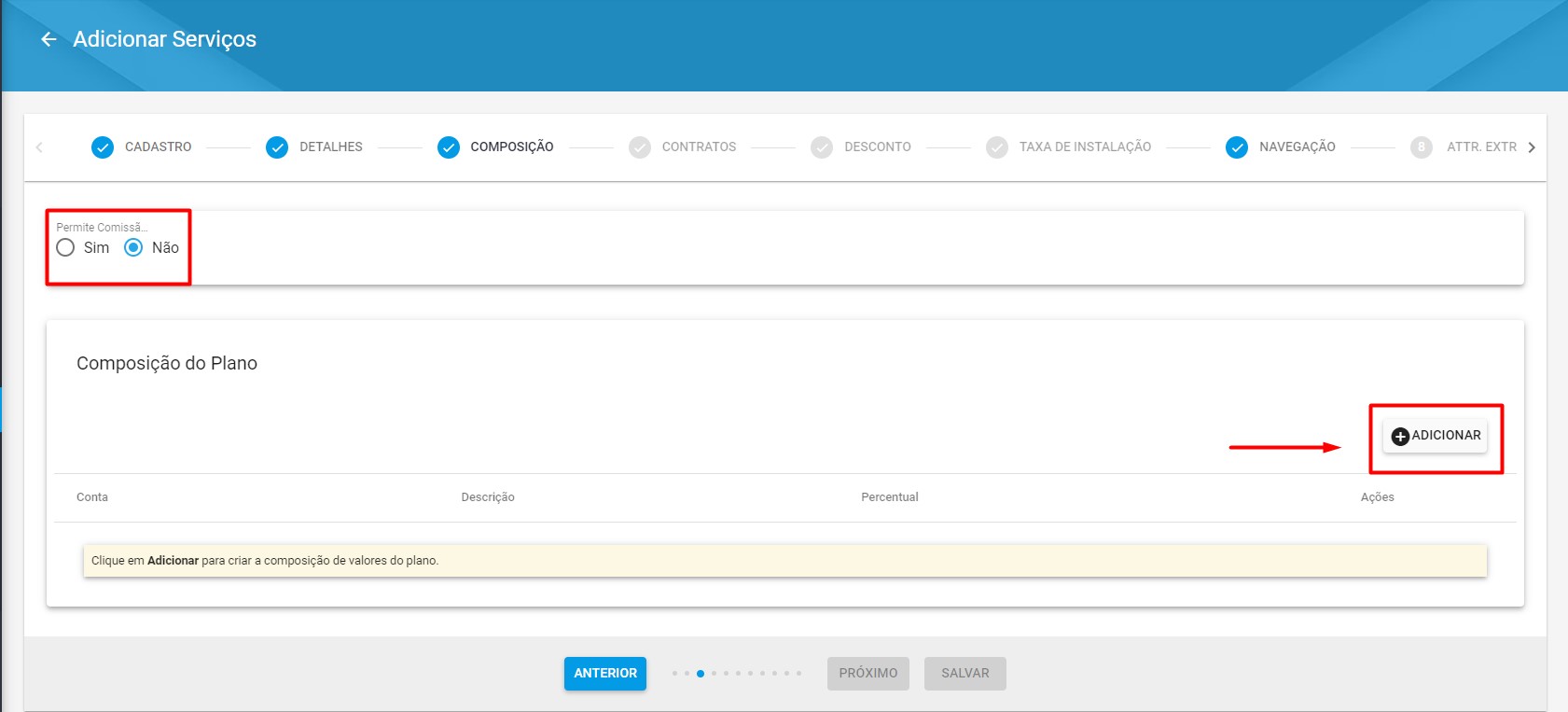Viewport: 1568px width, 712px height.
Task: Click the DETALHES step checkmark icon
Action: coord(277,147)
